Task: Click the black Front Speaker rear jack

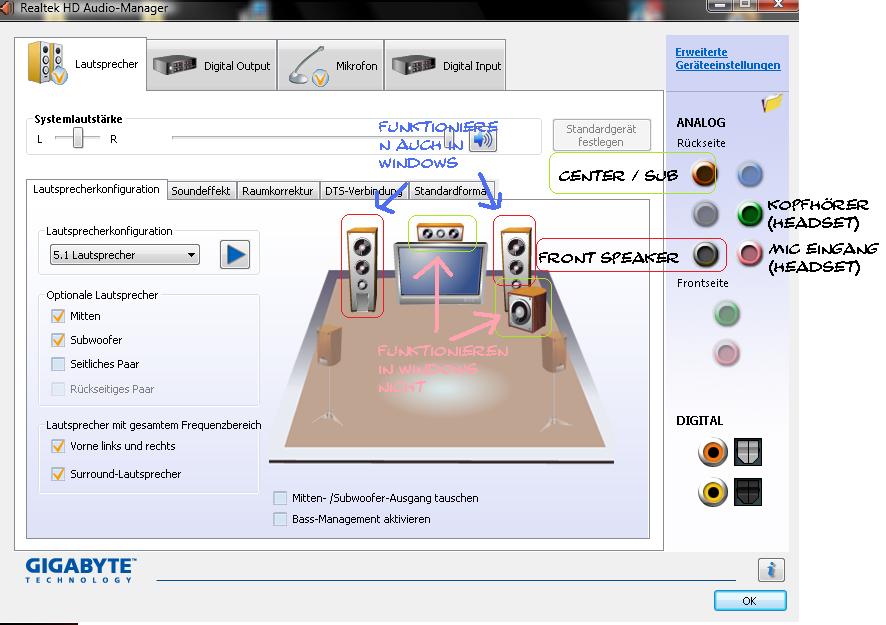Action: (705, 255)
